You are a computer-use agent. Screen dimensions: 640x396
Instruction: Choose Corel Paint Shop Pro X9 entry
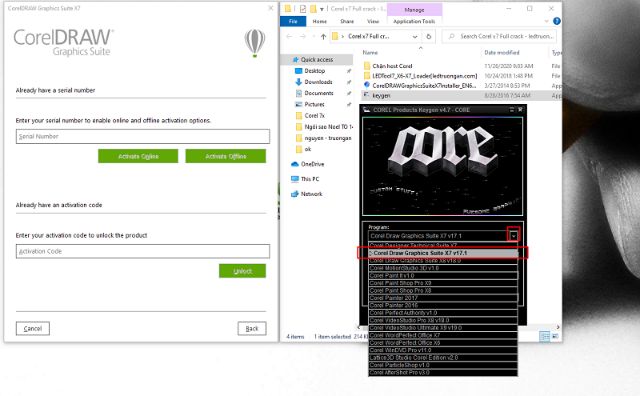tap(443, 283)
